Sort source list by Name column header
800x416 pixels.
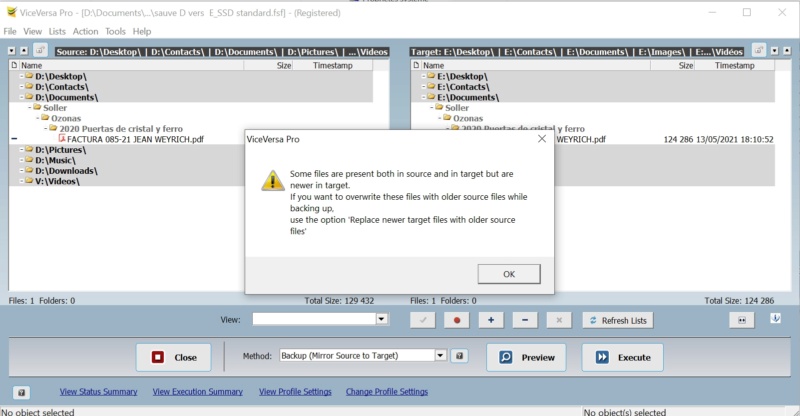(131, 65)
